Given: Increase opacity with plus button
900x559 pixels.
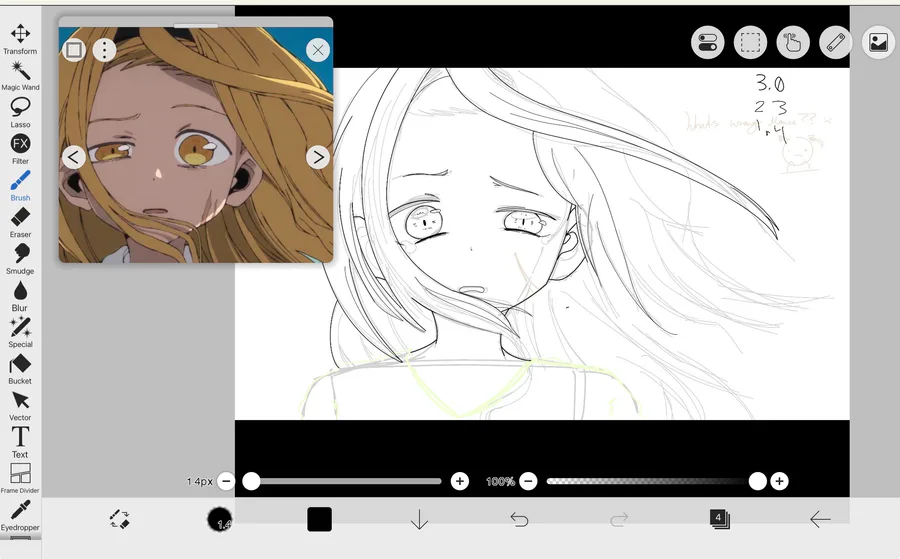Looking at the screenshot, I should coord(779,481).
